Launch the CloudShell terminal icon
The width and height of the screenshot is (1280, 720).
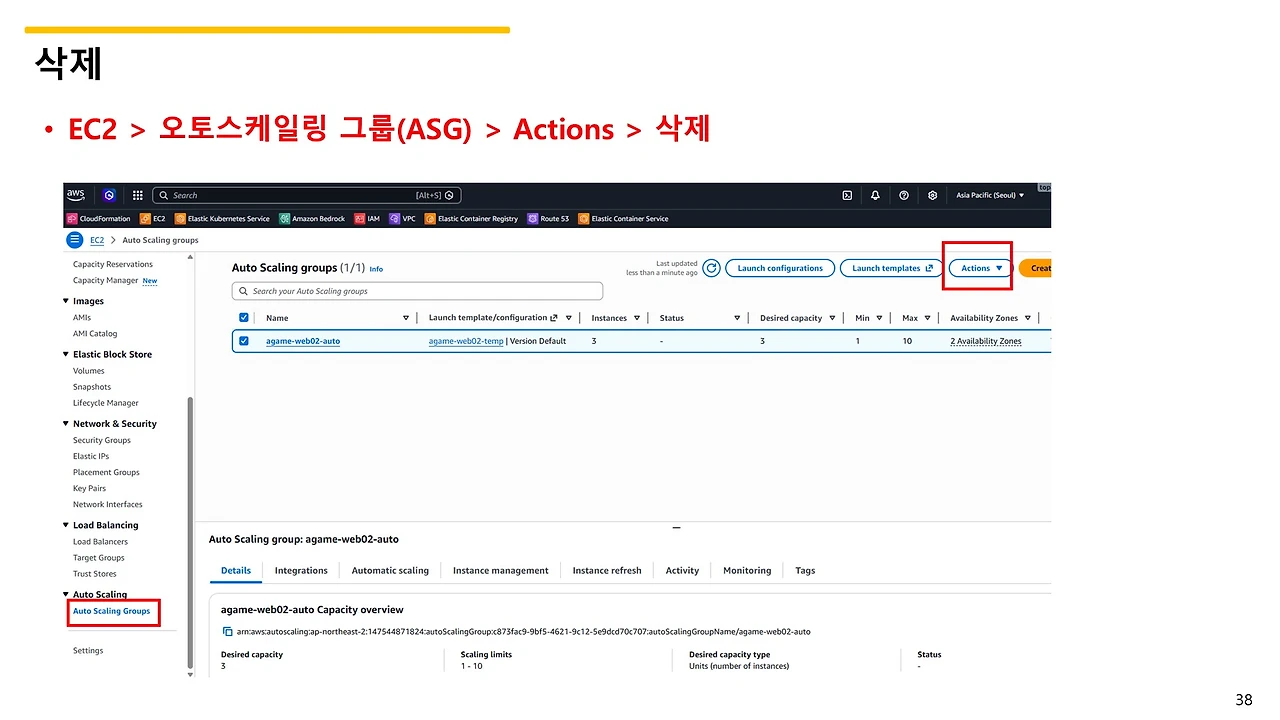847,196
